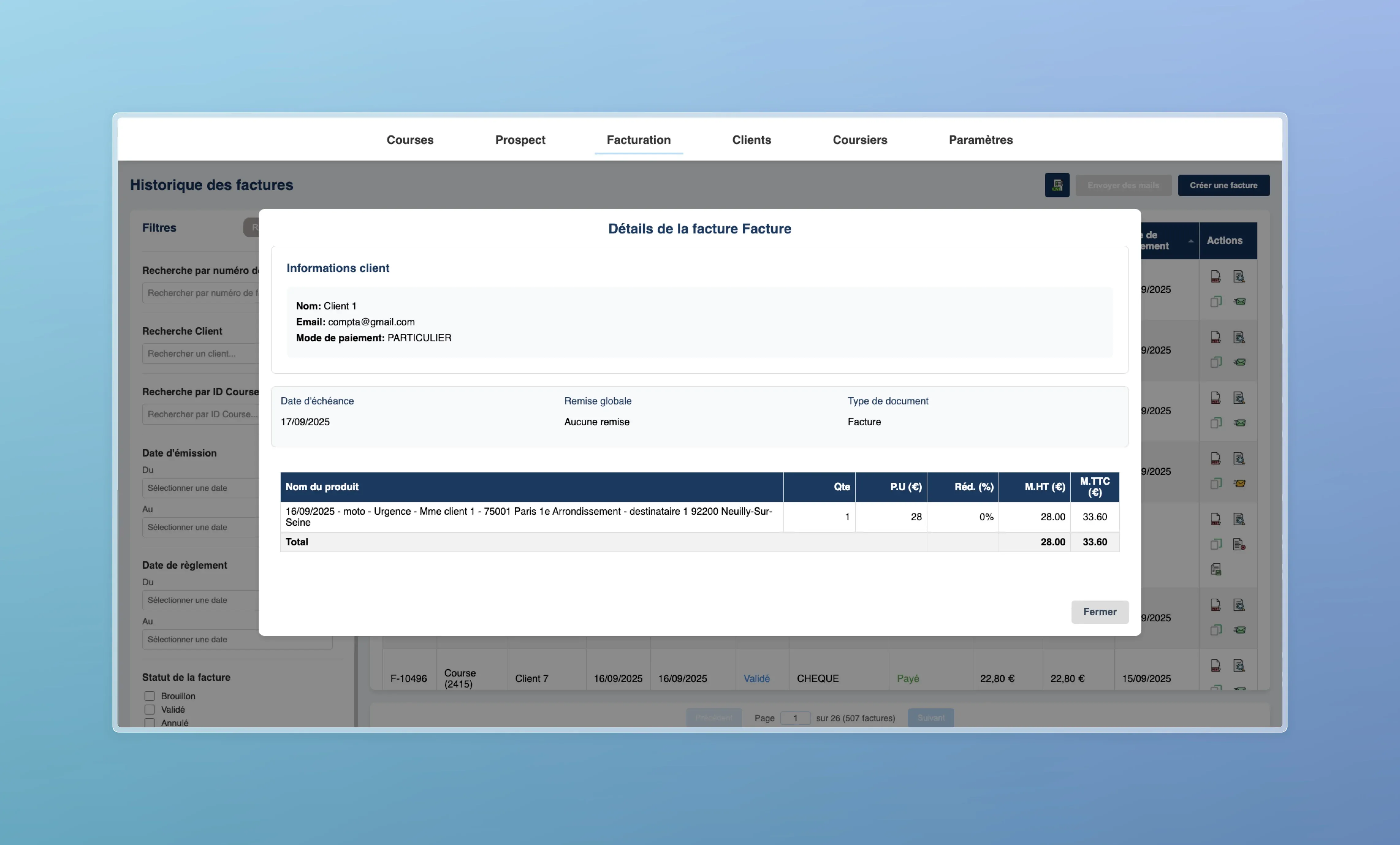1400x845 pixels.
Task: Click the duplicate icon in first actions row
Action: [x=1215, y=301]
